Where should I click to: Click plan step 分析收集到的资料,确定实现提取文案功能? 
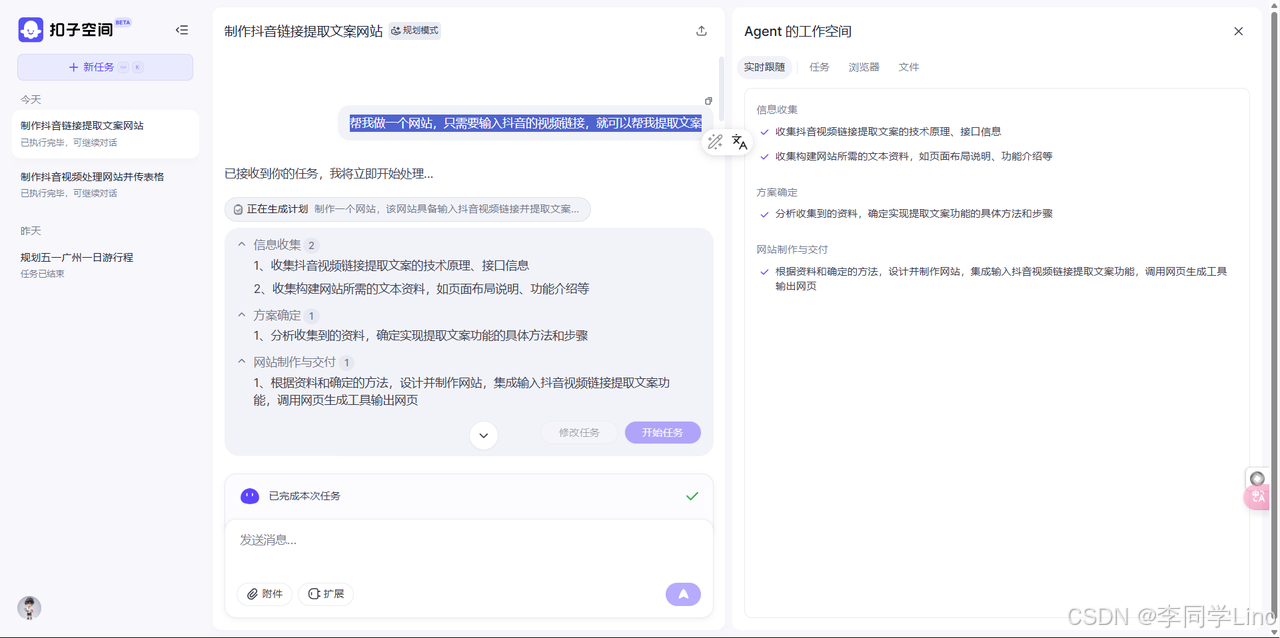point(420,335)
